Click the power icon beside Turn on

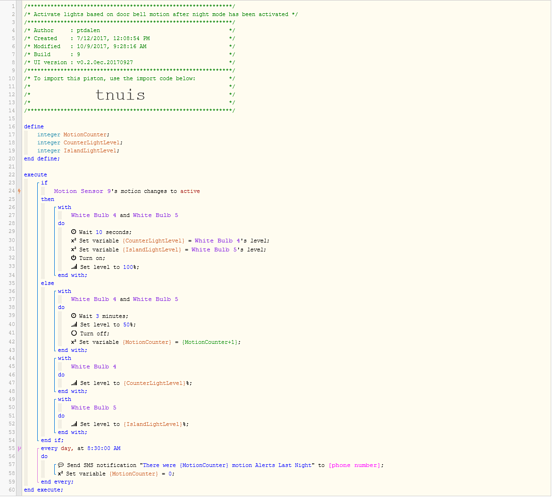pyautogui.click(x=74, y=259)
